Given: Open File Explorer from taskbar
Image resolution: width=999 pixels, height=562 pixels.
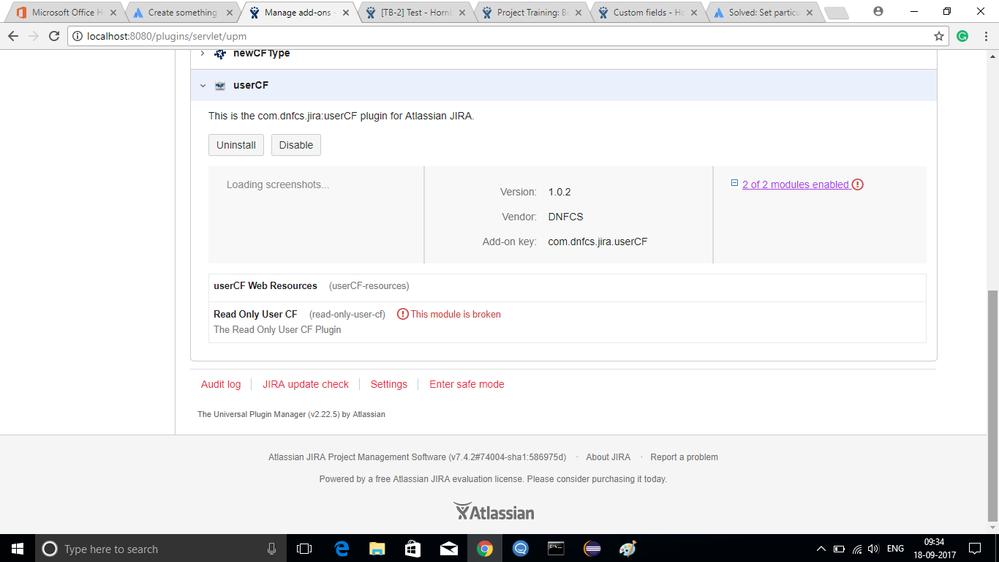Looking at the screenshot, I should click(x=377, y=549).
